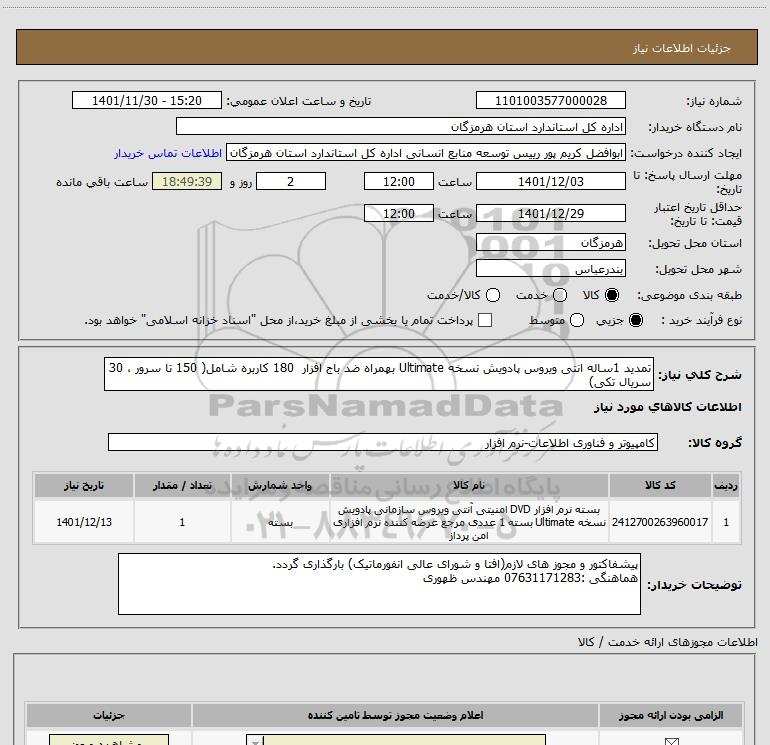Click the delivery province field هرمزگان

550,243
